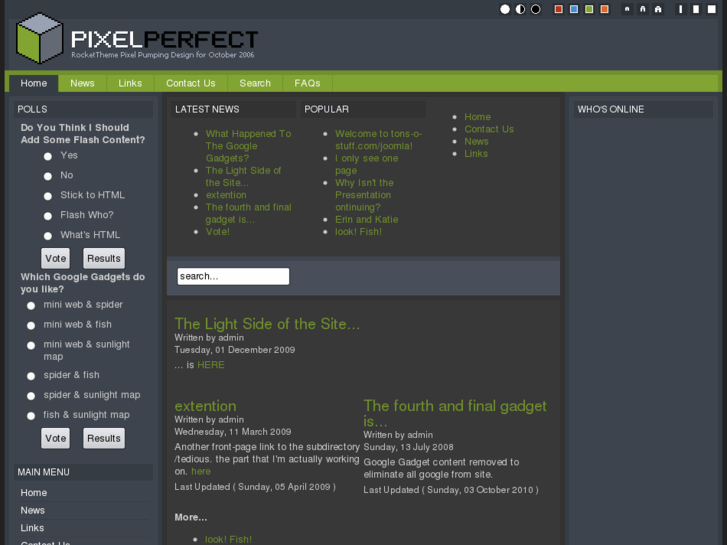Viewport: 727px width, 545px height.
Task: Open the News tab in green navbar
Action: tap(82, 83)
